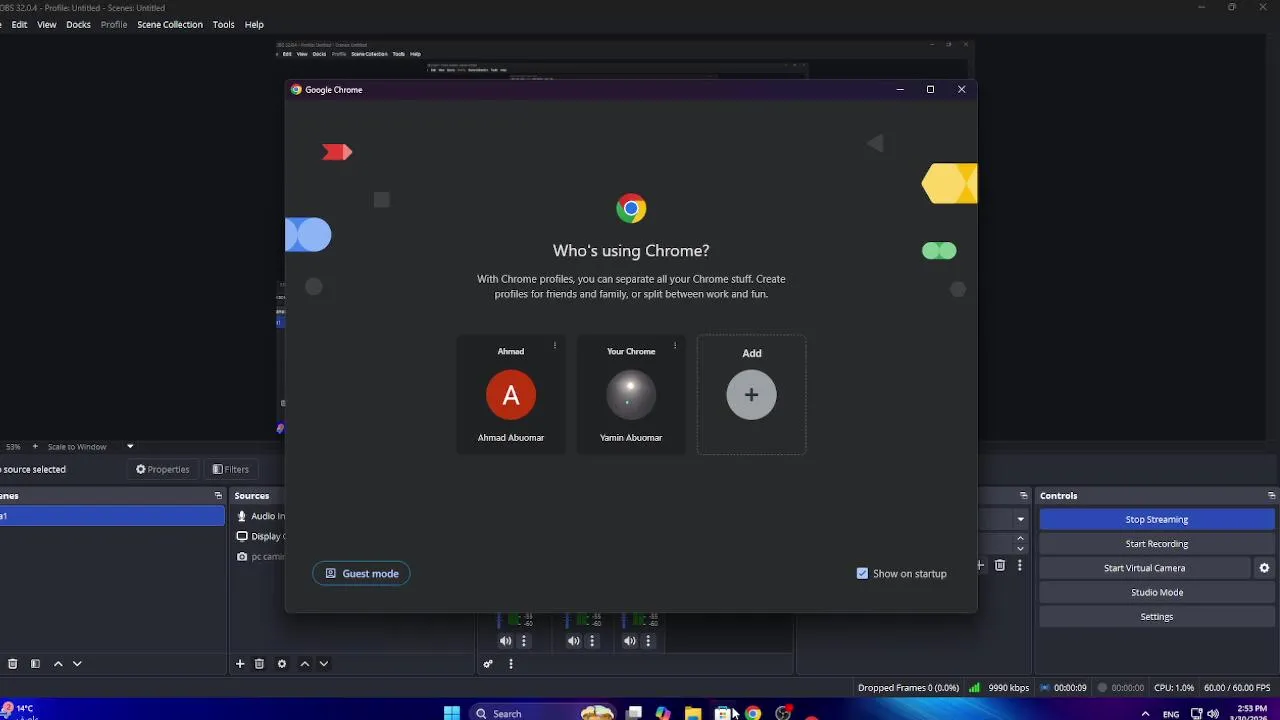
Task: Open the Help menu
Action: coord(254,25)
